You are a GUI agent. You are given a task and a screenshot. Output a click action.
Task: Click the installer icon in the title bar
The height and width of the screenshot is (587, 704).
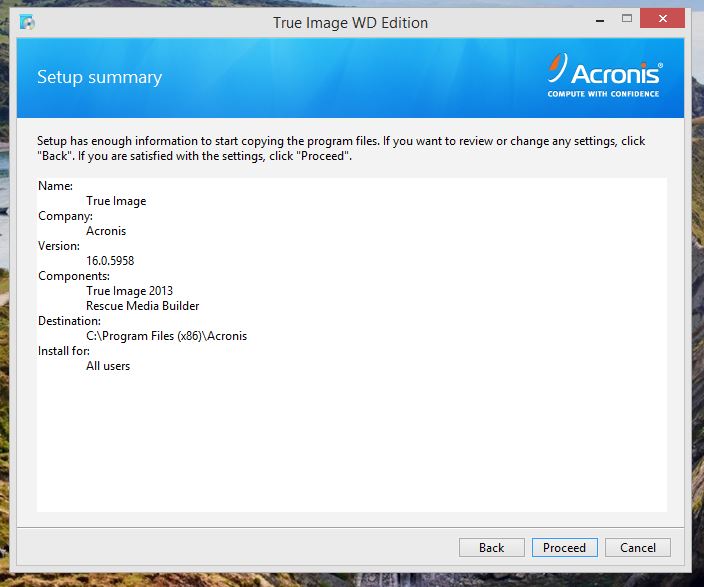click(x=27, y=21)
